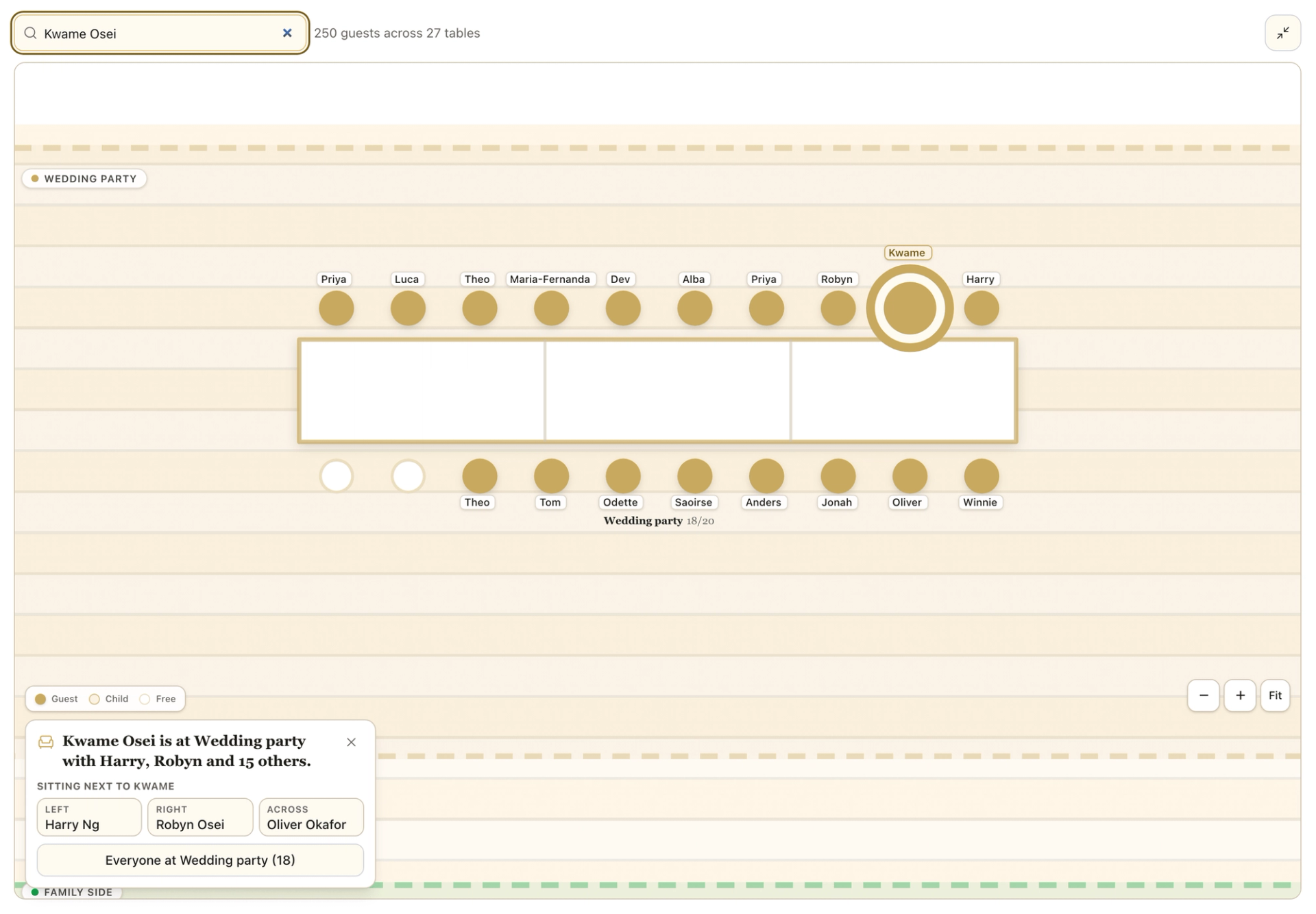1316x914 pixels.
Task: Click the Kwame name tag label
Action: (x=907, y=253)
